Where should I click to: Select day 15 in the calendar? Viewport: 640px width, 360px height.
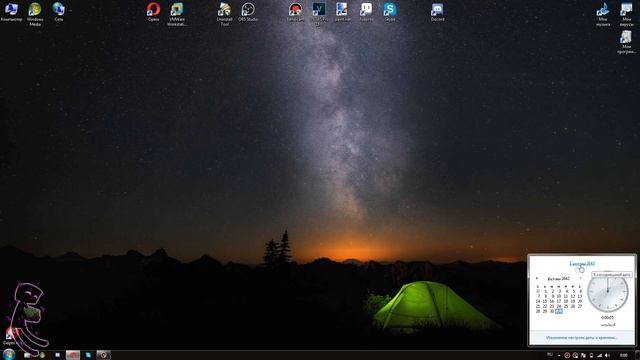544,301
